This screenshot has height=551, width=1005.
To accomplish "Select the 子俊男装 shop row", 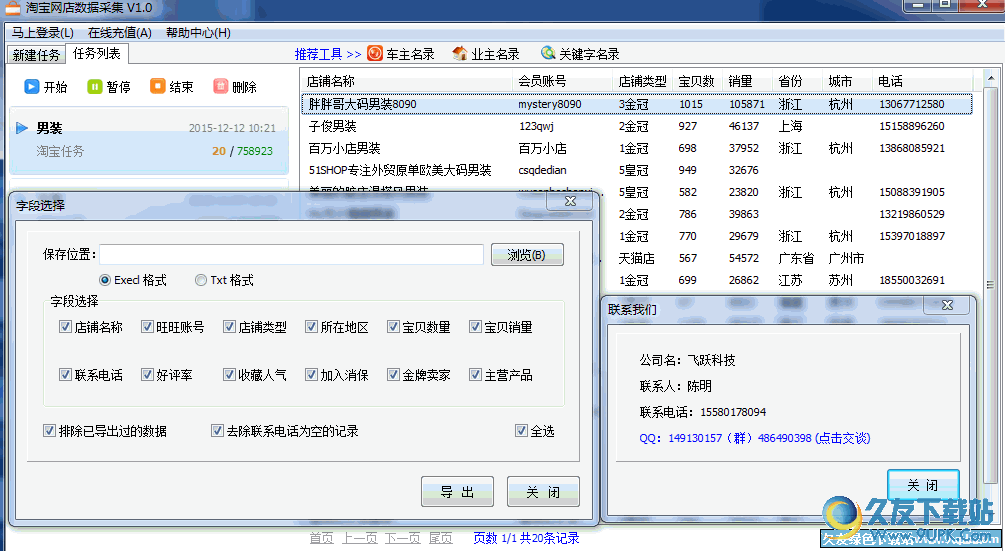I will click(637, 126).
